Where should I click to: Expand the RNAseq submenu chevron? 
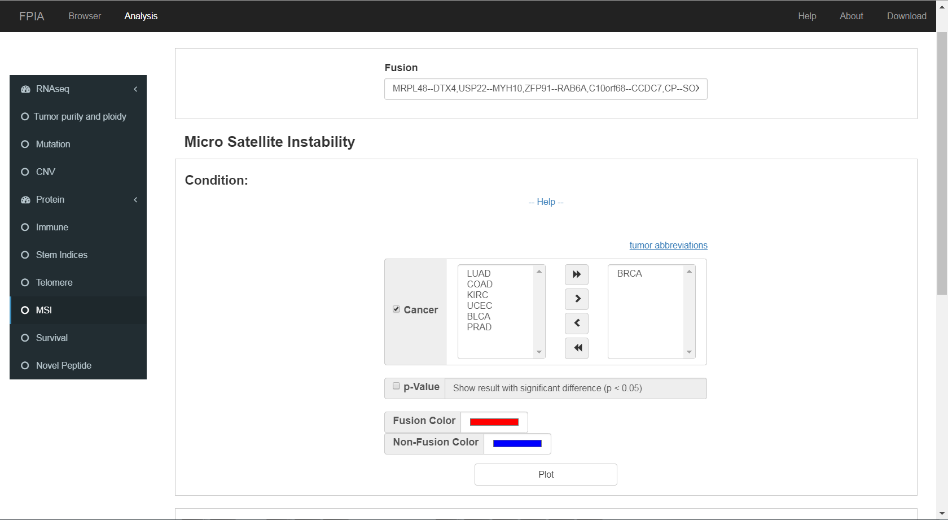[x=135, y=89]
